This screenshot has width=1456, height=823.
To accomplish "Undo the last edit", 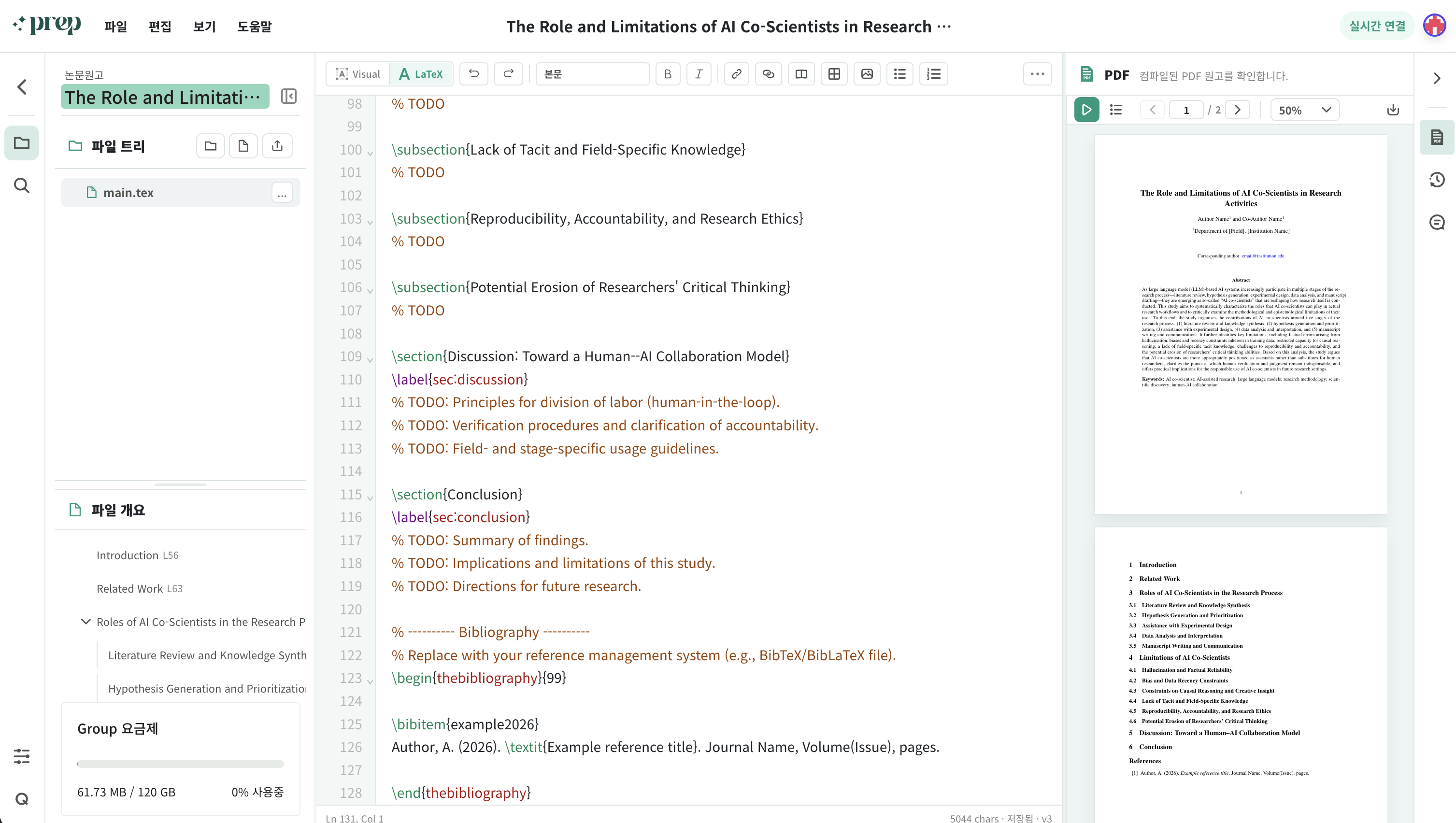I will coord(473,74).
